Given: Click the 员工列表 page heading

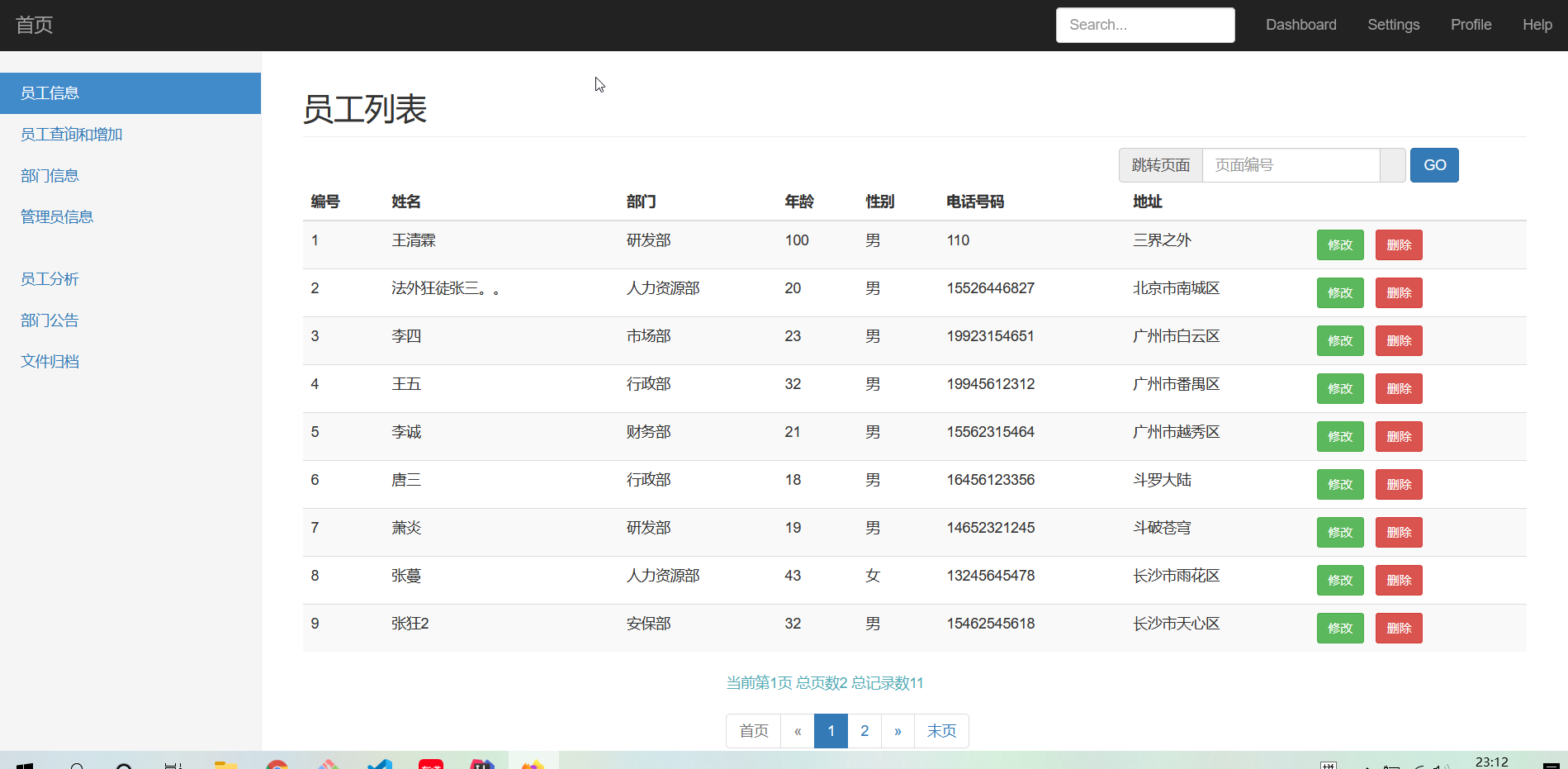Looking at the screenshot, I should click(365, 109).
